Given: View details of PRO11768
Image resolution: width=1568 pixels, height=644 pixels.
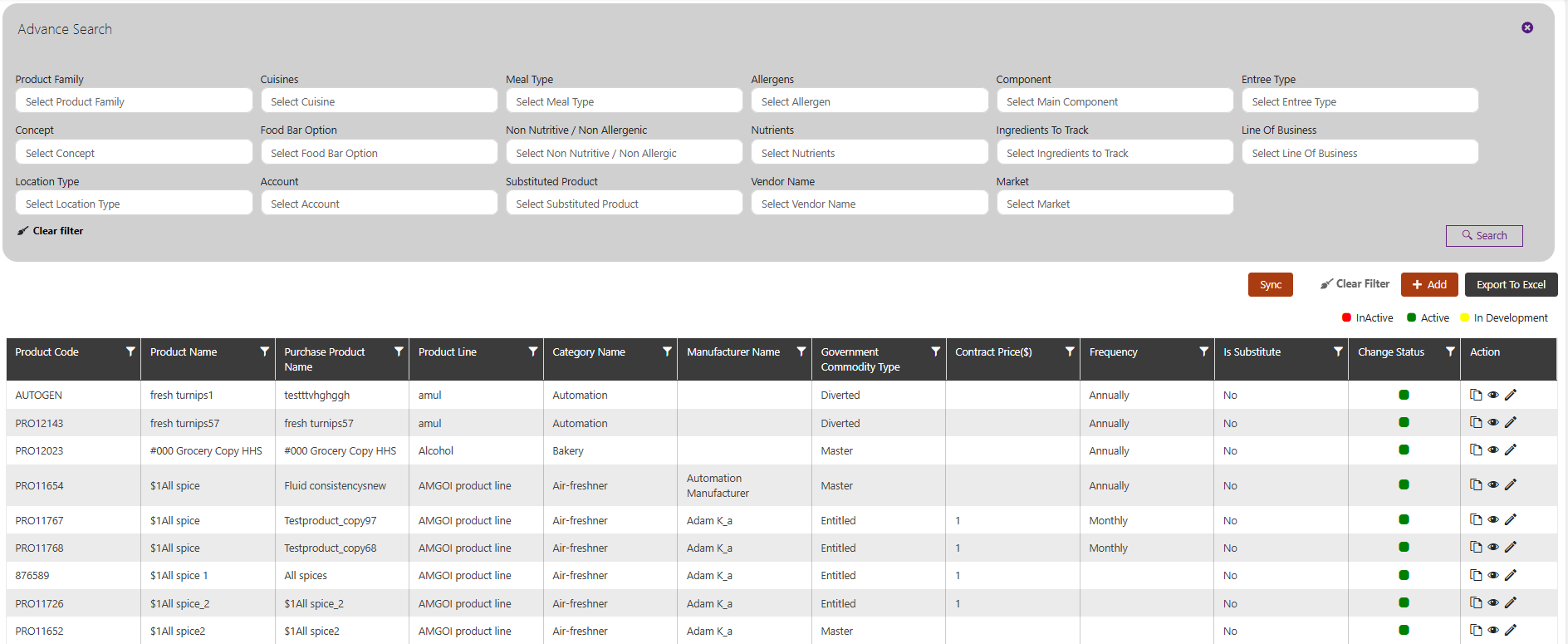Looking at the screenshot, I should coord(1493,547).
